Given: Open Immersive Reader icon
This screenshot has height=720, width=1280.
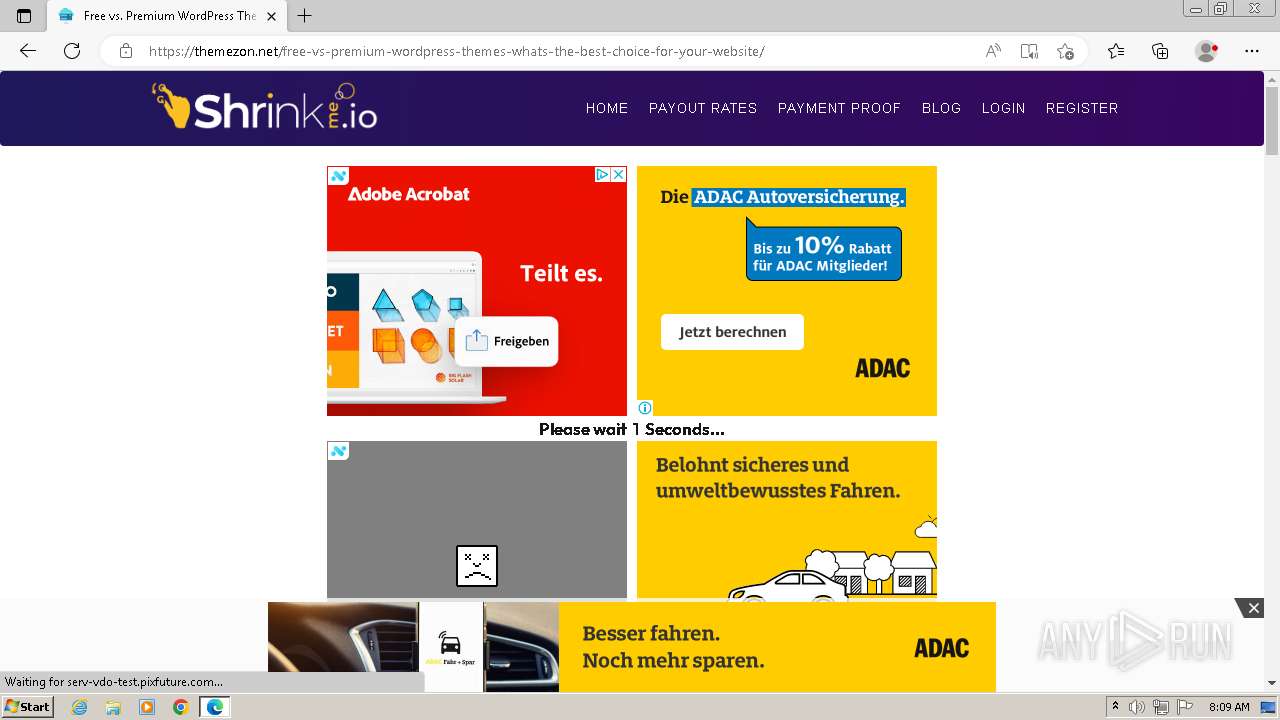Looking at the screenshot, I should click(x=1029, y=51).
